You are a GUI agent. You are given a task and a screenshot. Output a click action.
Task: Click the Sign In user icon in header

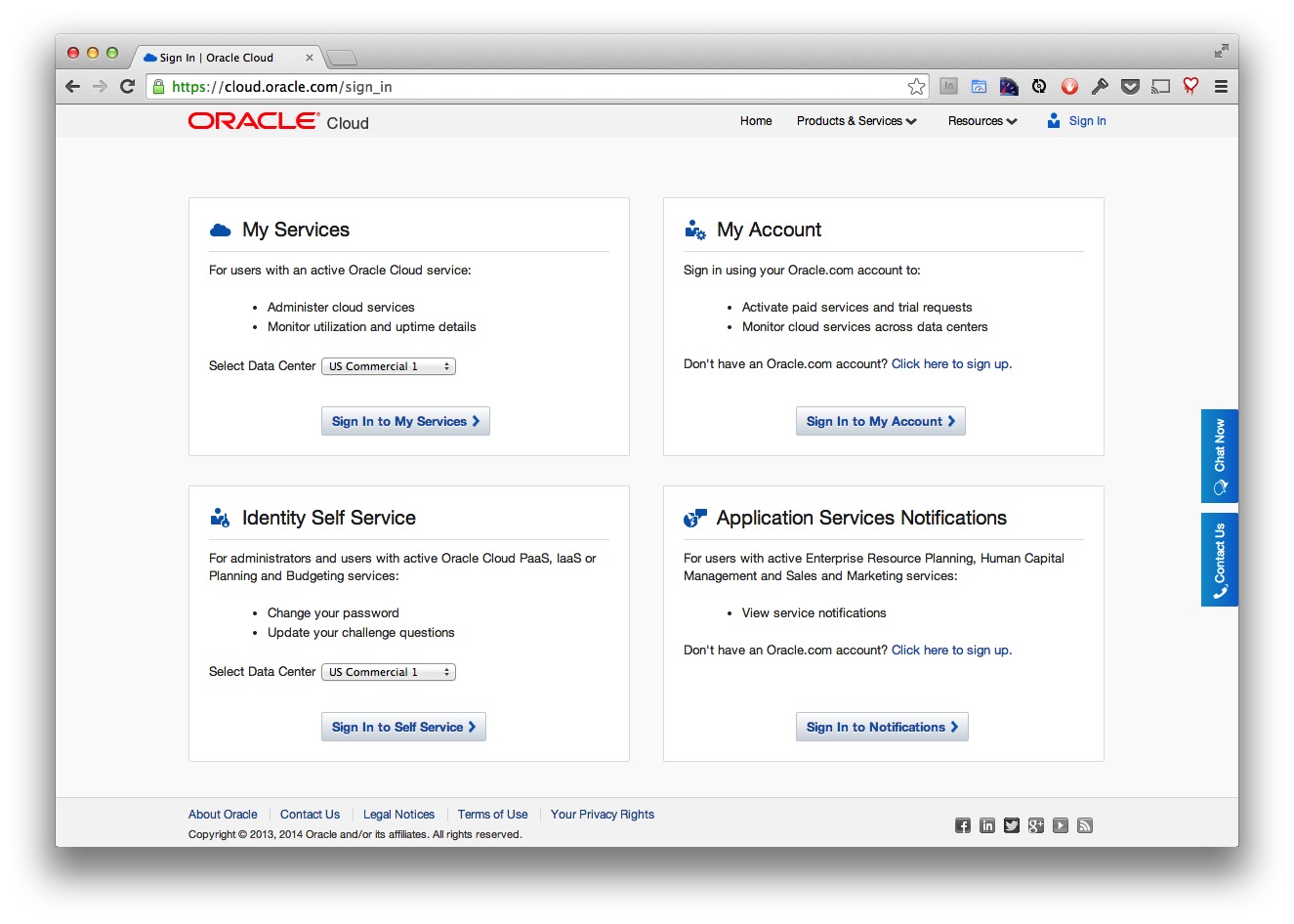1054,121
